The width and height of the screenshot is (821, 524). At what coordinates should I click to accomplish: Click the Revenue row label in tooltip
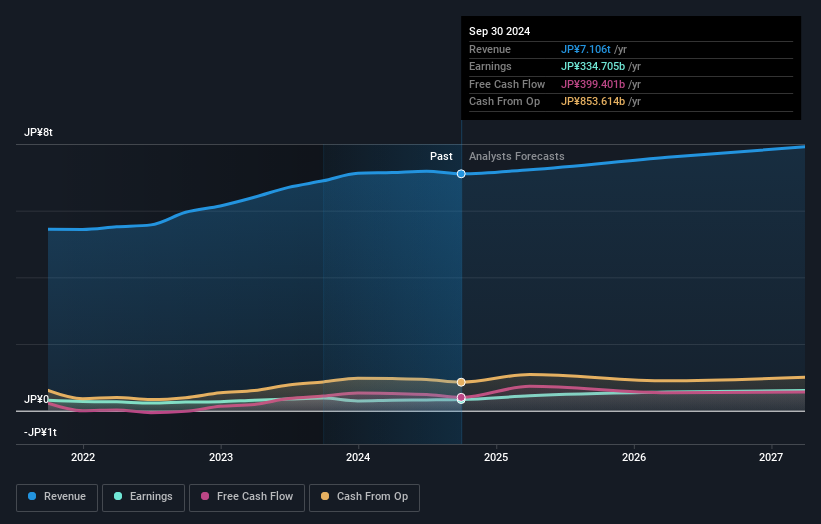coord(490,49)
